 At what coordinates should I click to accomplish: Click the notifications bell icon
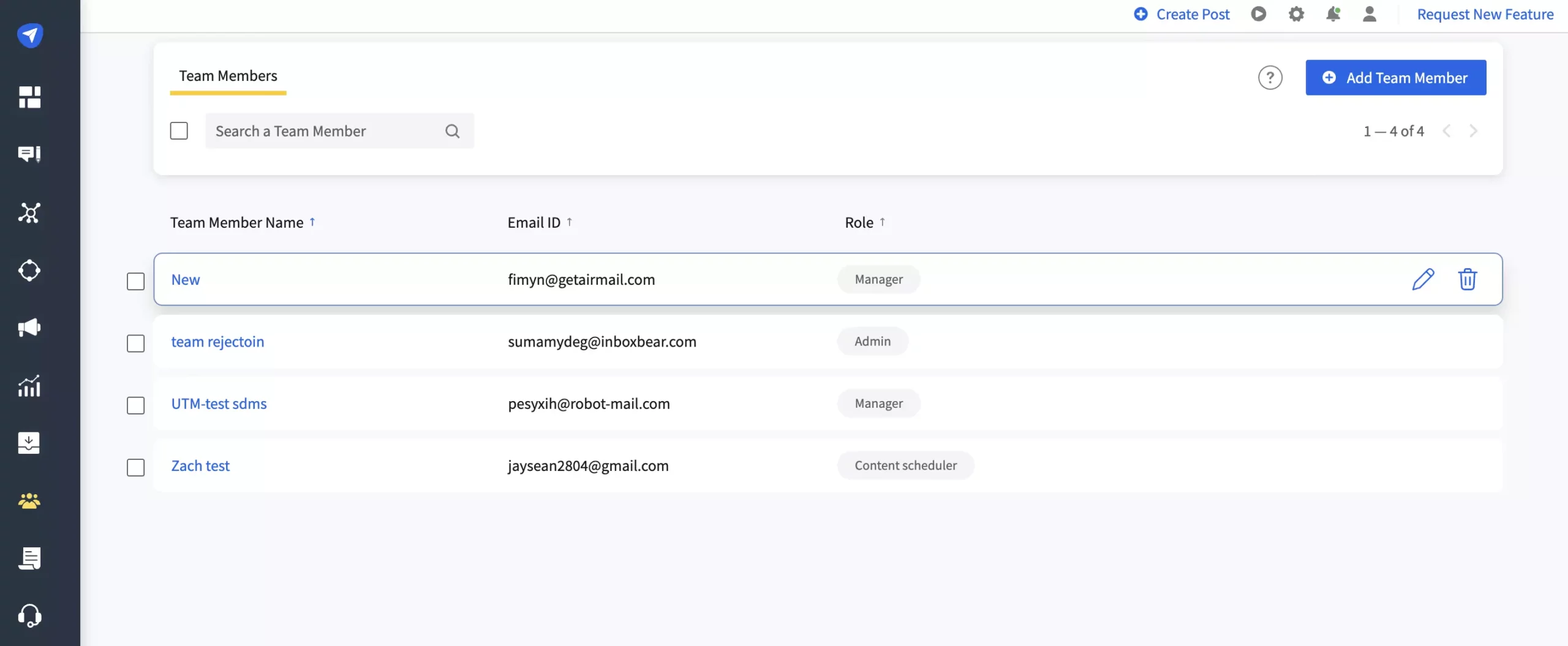click(x=1333, y=14)
